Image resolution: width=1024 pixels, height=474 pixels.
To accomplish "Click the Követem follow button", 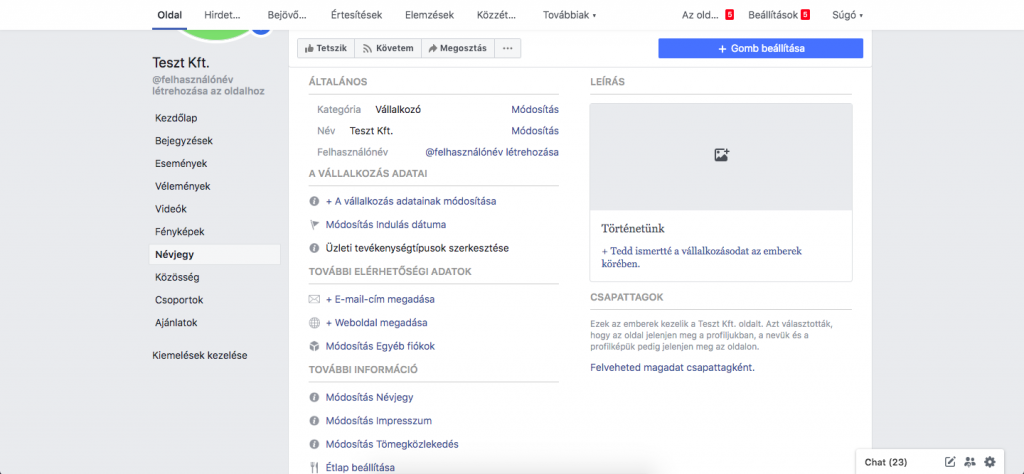I will click(389, 48).
